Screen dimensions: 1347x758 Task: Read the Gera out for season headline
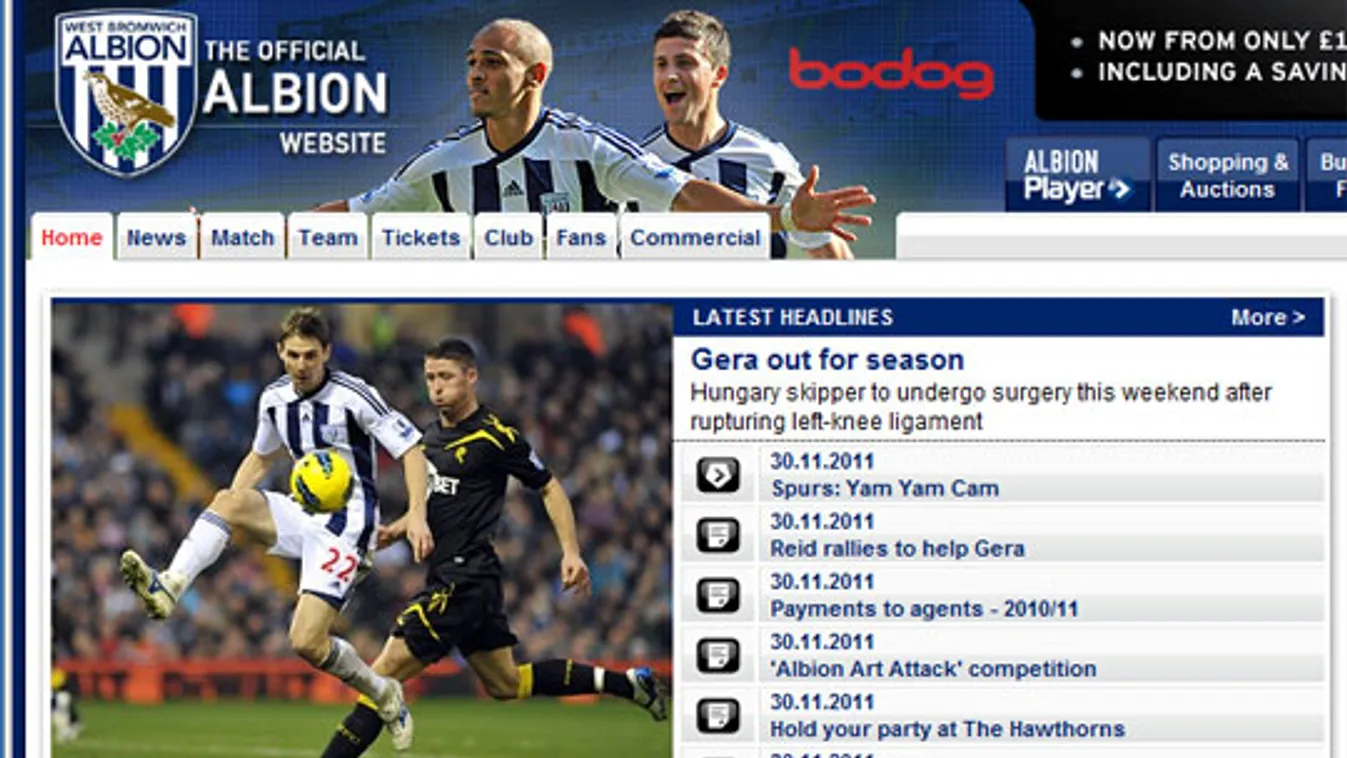[x=827, y=359]
